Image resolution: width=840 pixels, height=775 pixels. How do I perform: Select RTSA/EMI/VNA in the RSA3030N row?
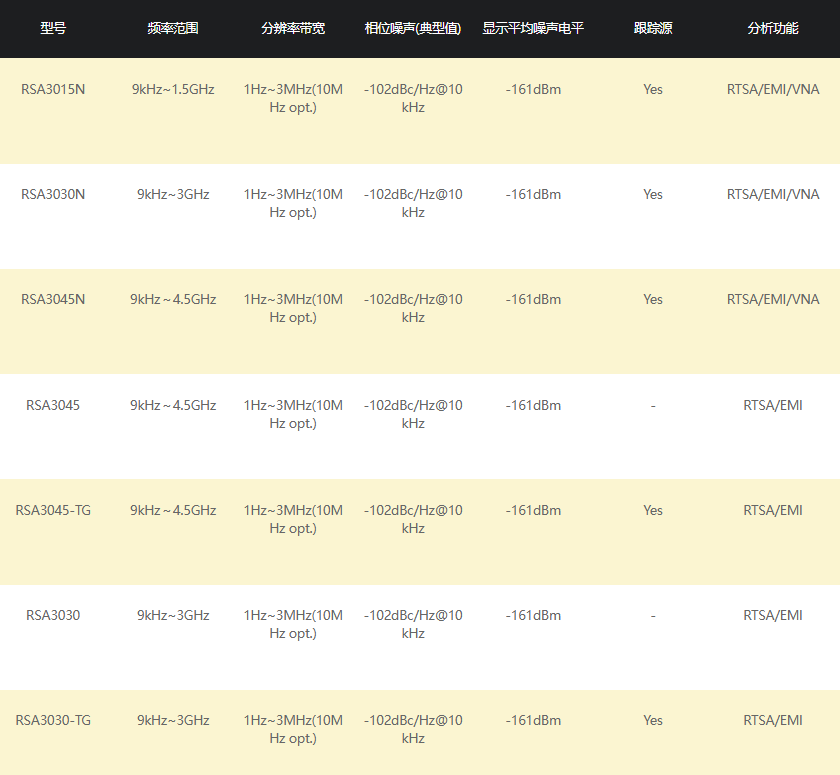click(x=773, y=194)
